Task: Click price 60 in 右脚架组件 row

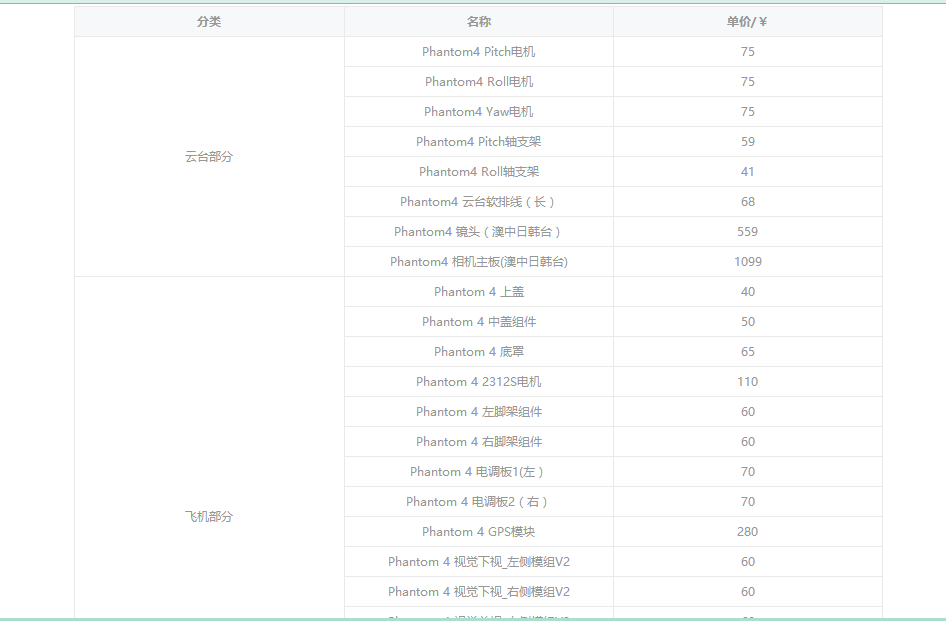Action: tap(748, 442)
